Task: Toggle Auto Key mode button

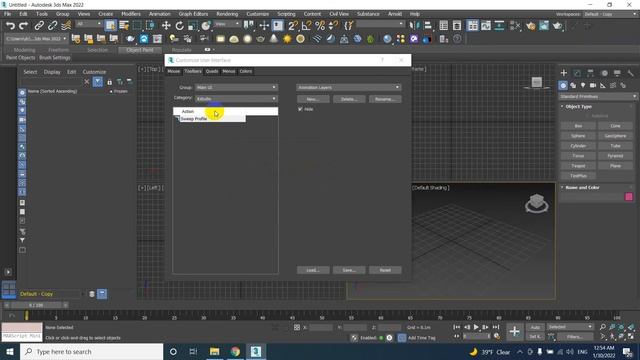Action: coord(535,327)
